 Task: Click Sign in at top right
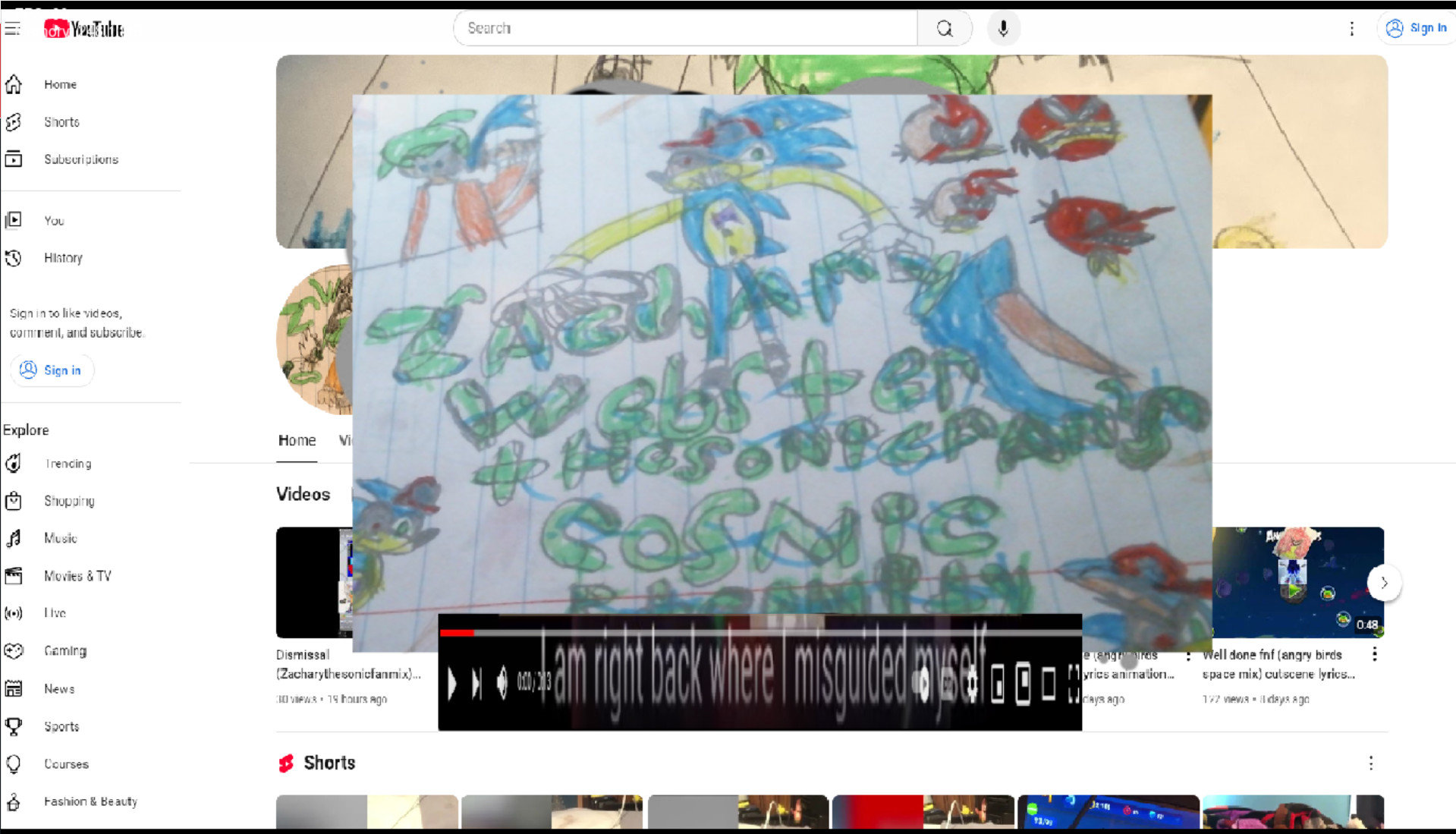click(1416, 28)
